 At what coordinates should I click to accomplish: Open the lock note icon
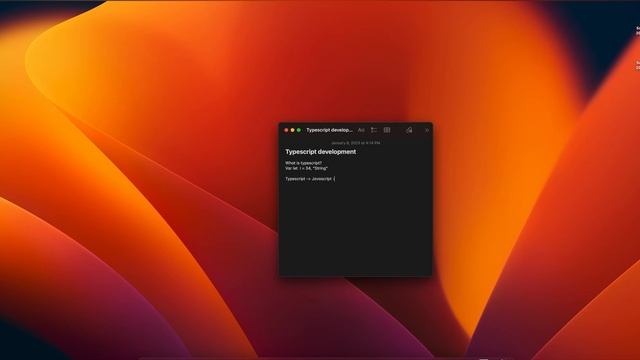(409, 130)
